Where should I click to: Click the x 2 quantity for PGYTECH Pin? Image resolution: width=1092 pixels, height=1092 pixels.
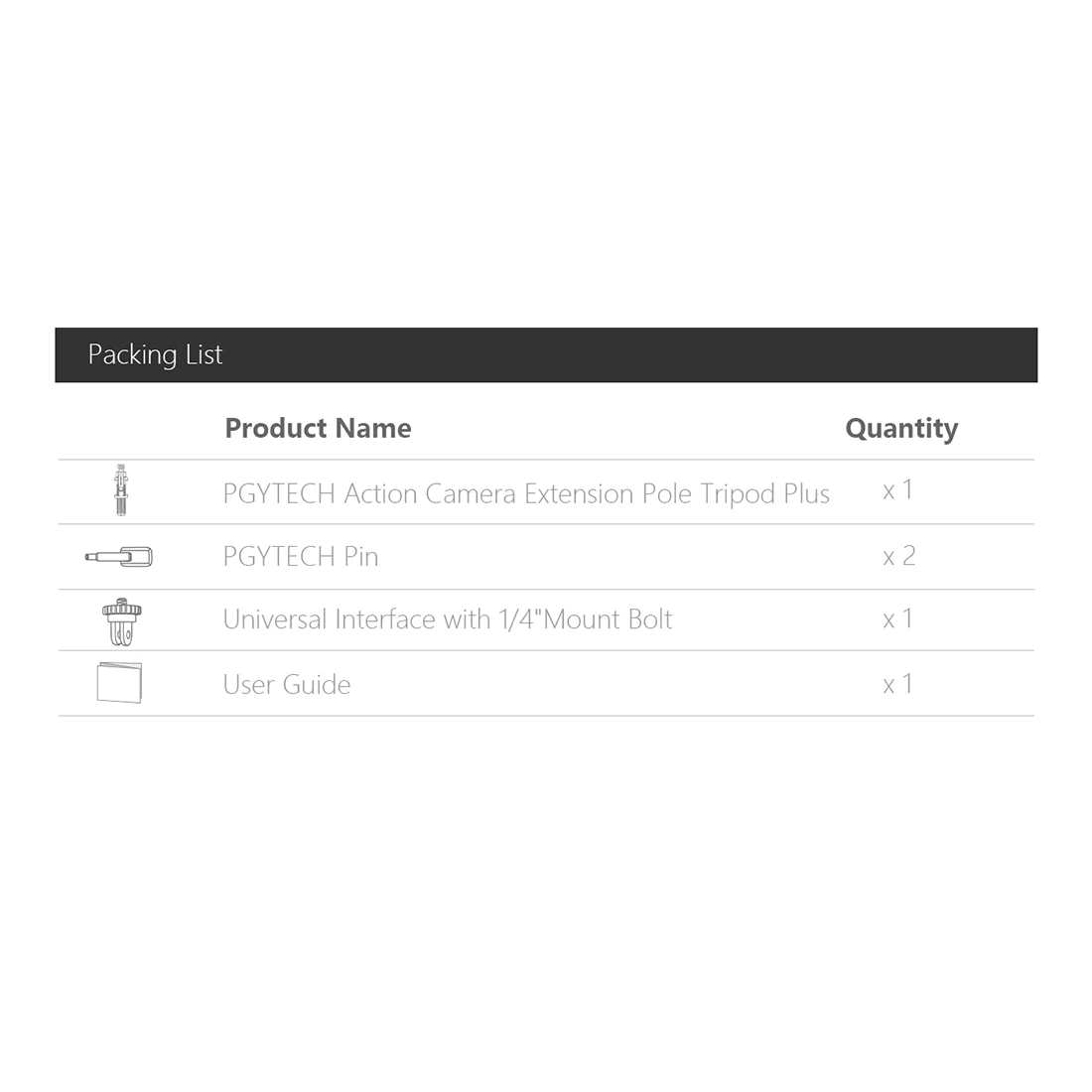pyautogui.click(x=899, y=556)
